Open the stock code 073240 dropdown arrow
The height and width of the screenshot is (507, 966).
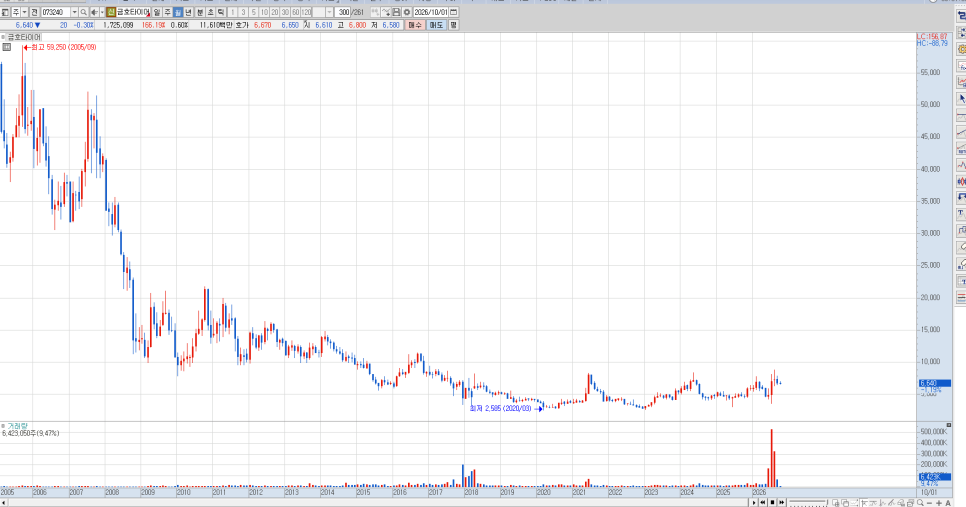(x=75, y=12)
